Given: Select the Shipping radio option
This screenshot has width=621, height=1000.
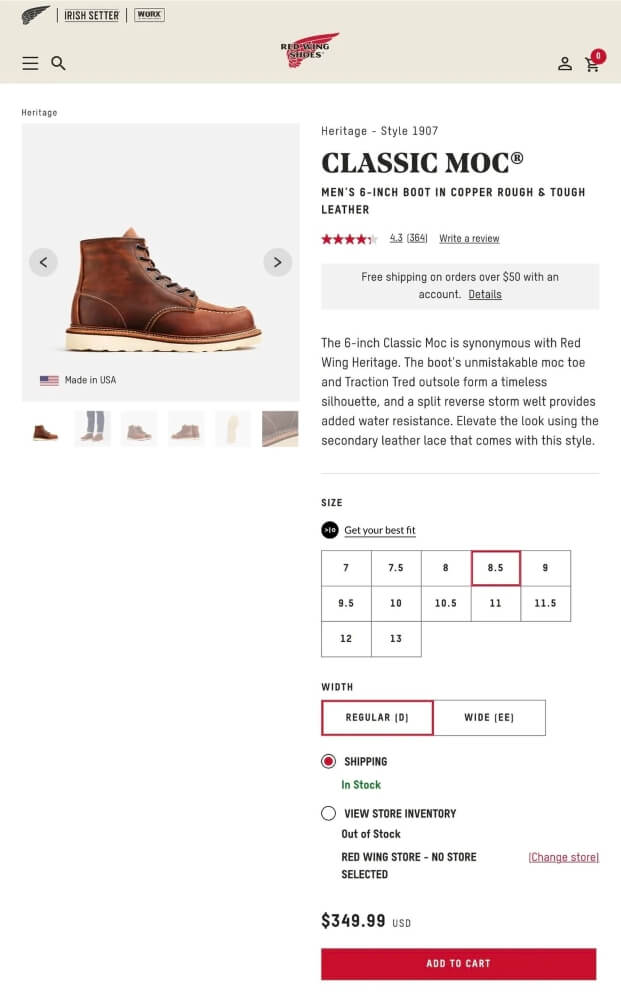Looking at the screenshot, I should tap(328, 761).
